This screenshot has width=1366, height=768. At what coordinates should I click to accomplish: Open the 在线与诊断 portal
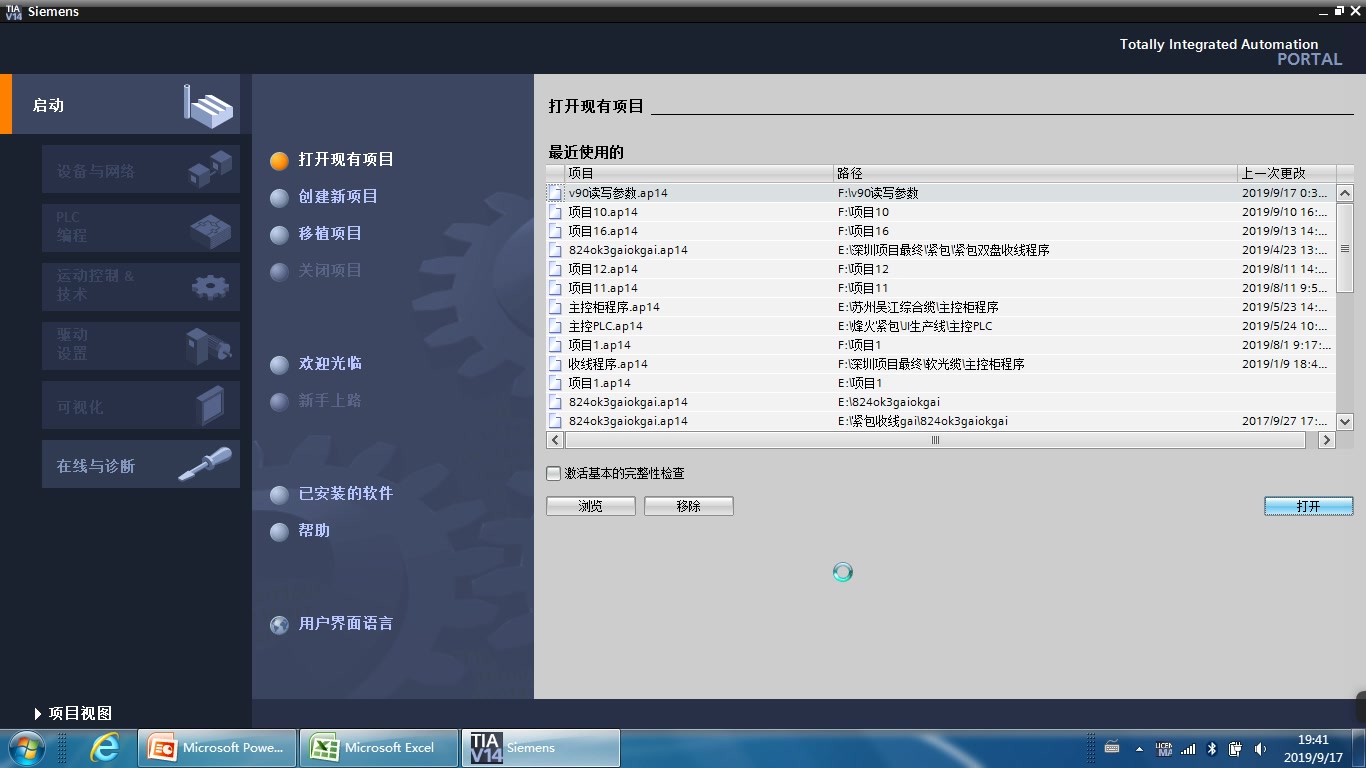(141, 465)
